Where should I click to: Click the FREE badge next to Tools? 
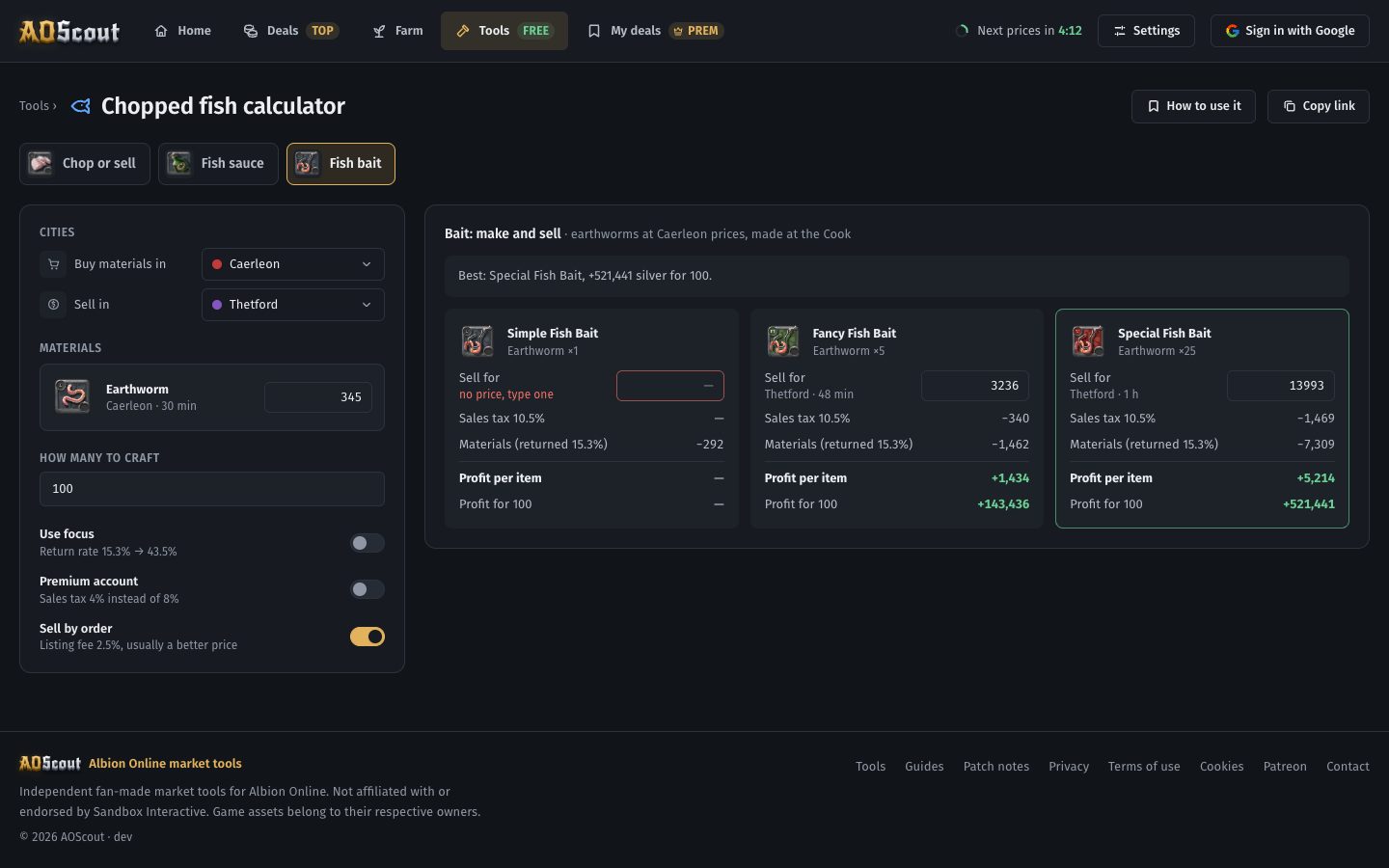pos(535,31)
